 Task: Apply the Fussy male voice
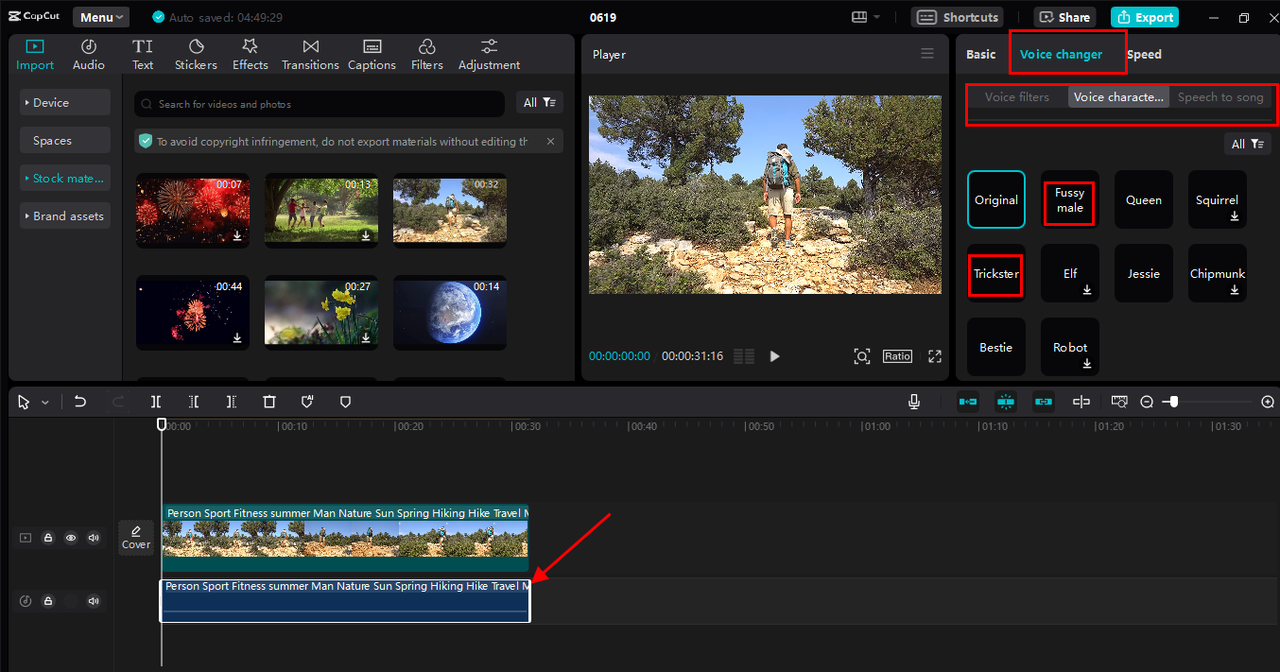1070,200
